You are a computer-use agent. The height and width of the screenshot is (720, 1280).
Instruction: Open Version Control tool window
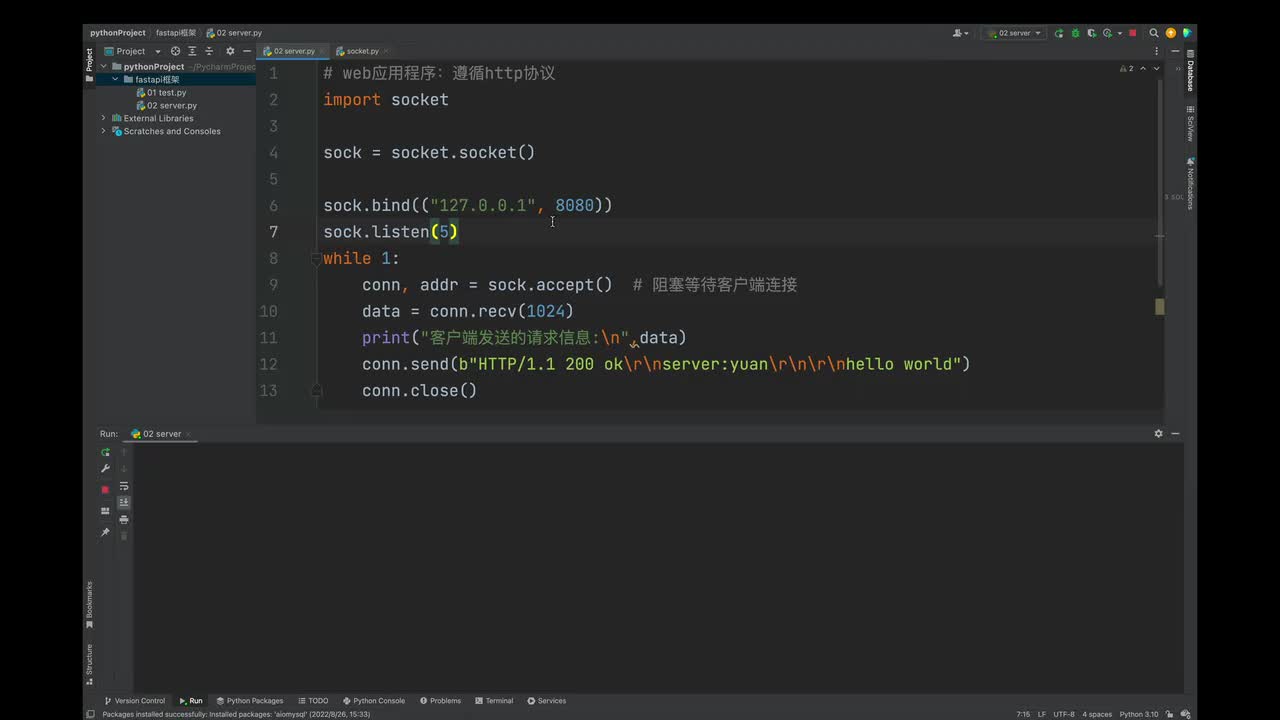click(x=135, y=701)
